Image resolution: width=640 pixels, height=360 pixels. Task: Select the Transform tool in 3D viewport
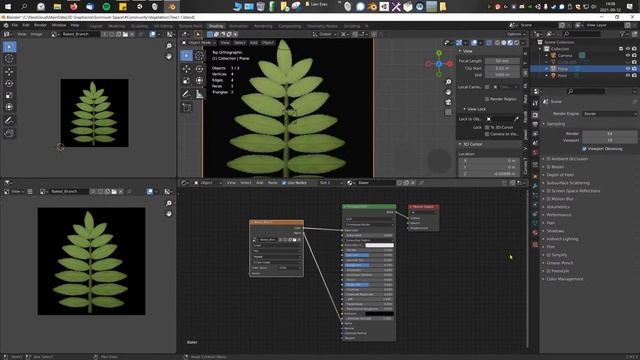[199, 81]
